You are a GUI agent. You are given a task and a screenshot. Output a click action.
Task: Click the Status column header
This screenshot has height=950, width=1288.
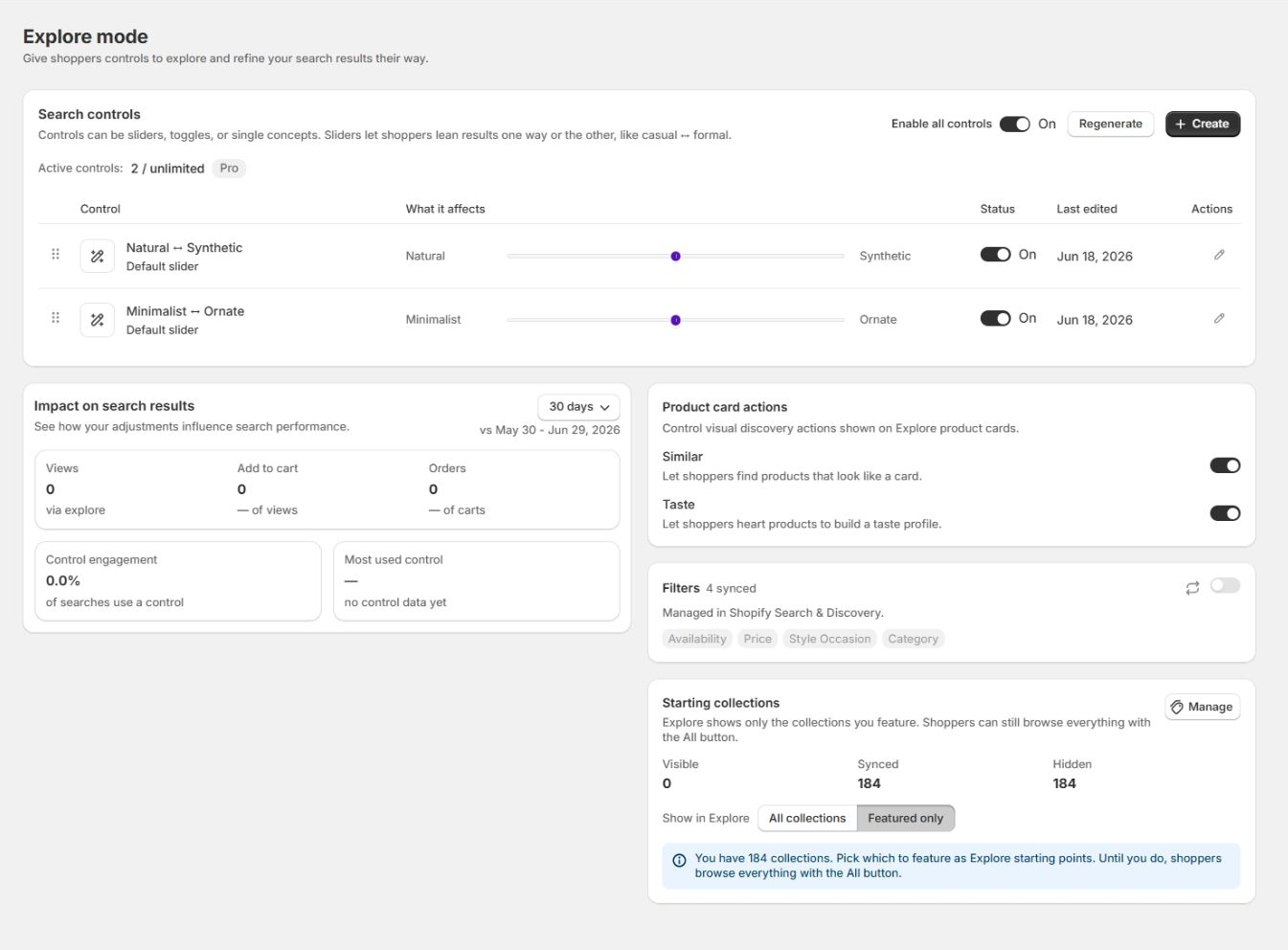click(997, 209)
